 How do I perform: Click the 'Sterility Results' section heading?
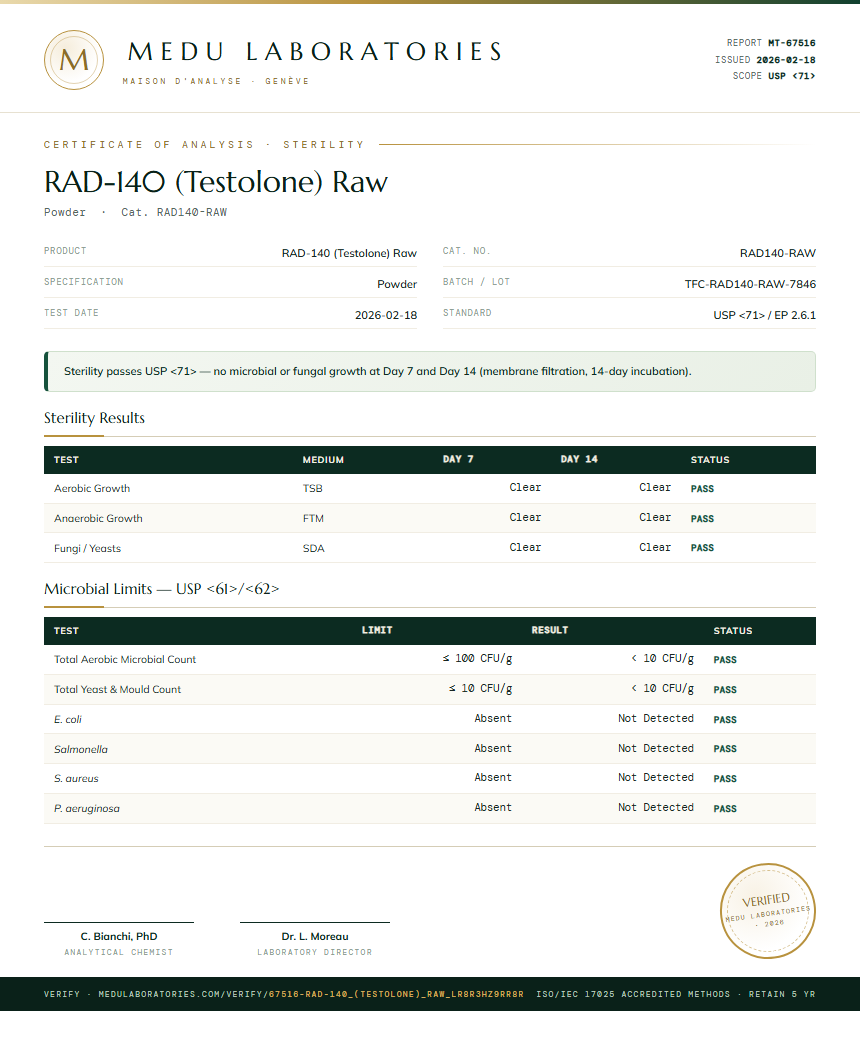click(x=94, y=418)
